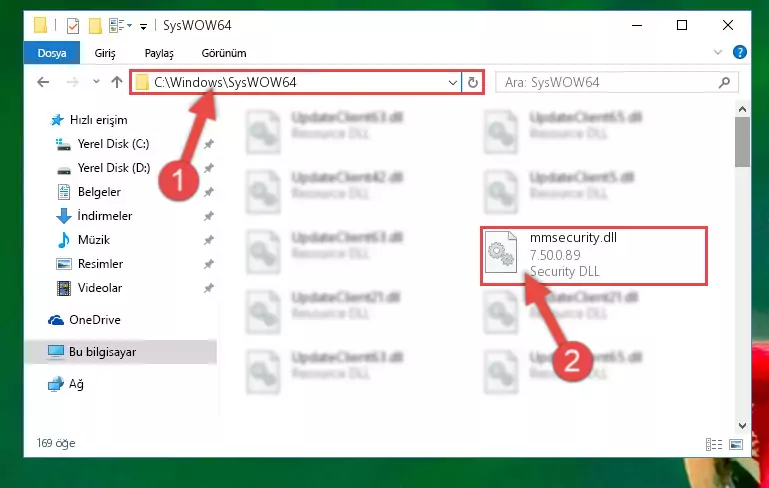Click the New Folder icon in title bar

point(95,25)
